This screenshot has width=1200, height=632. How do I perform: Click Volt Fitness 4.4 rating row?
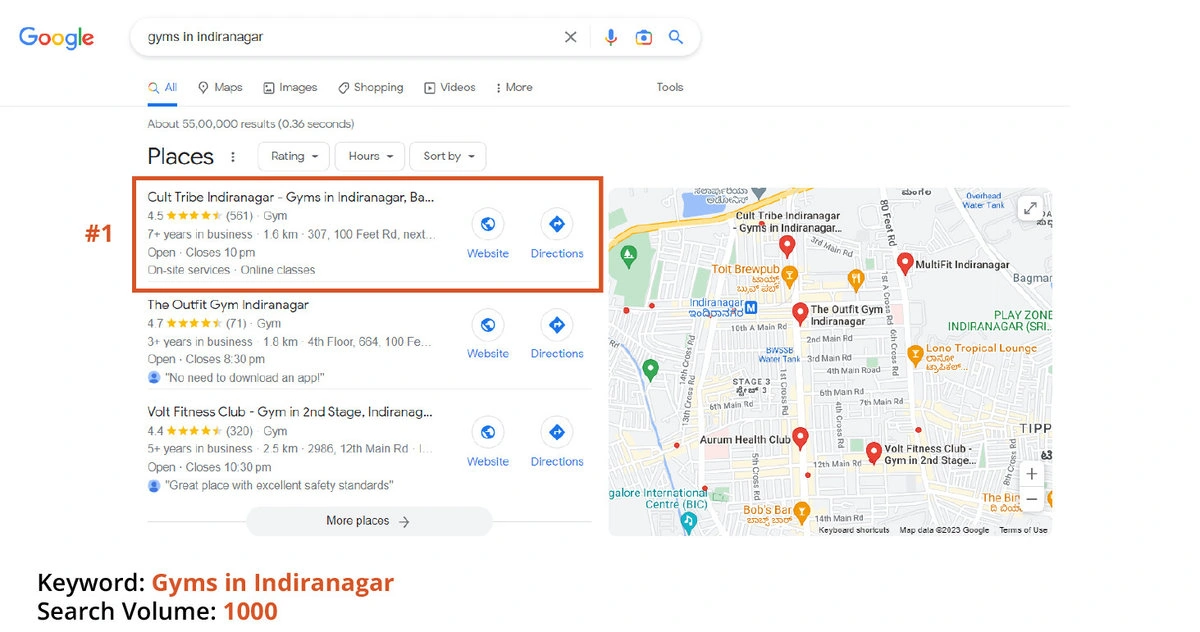[217, 432]
